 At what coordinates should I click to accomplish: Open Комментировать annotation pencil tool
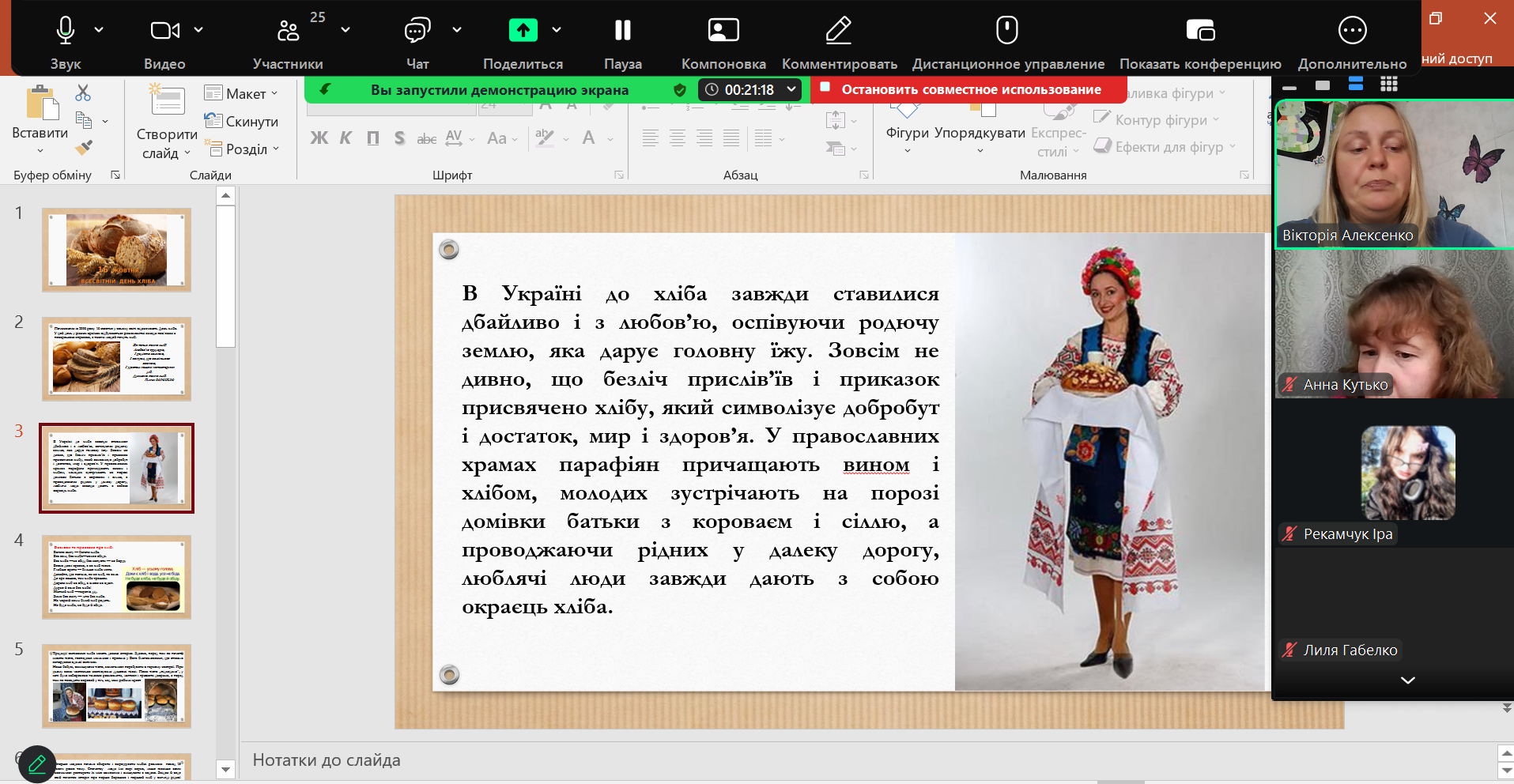click(x=839, y=31)
